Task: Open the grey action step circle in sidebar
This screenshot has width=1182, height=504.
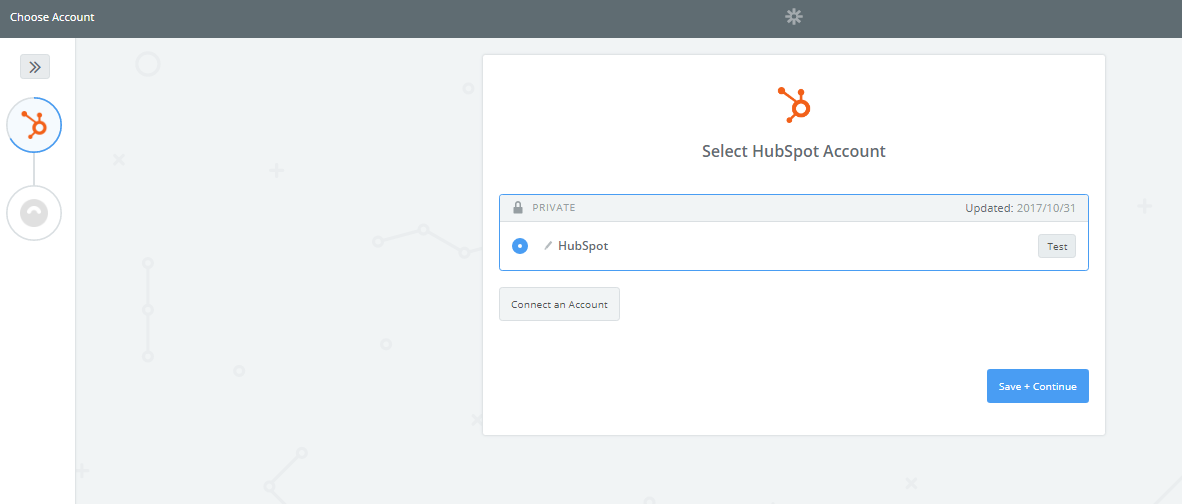Action: 34,213
